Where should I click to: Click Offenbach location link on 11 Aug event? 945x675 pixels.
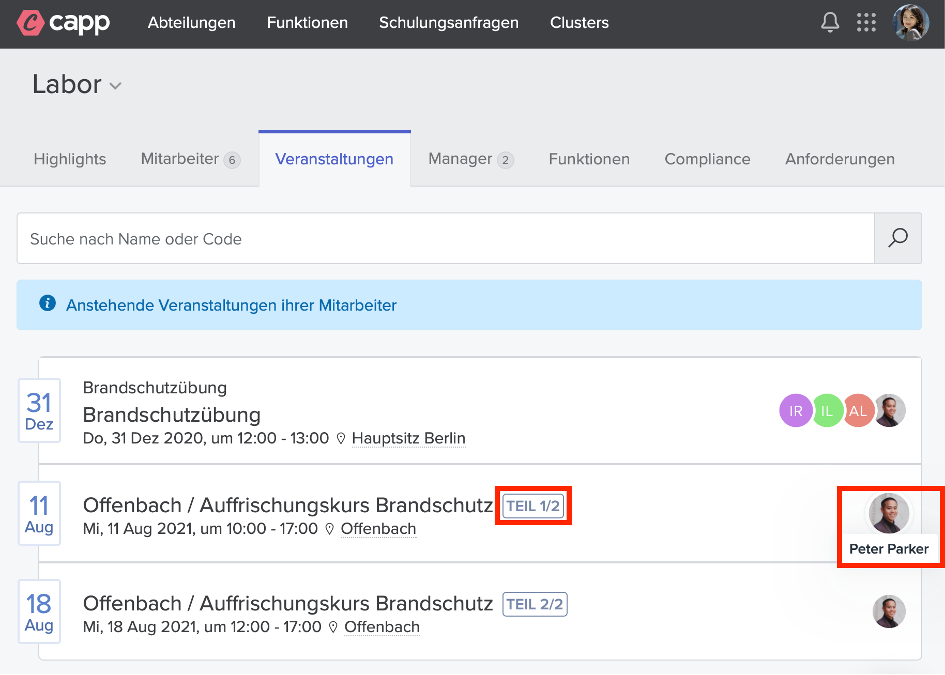click(x=378, y=529)
